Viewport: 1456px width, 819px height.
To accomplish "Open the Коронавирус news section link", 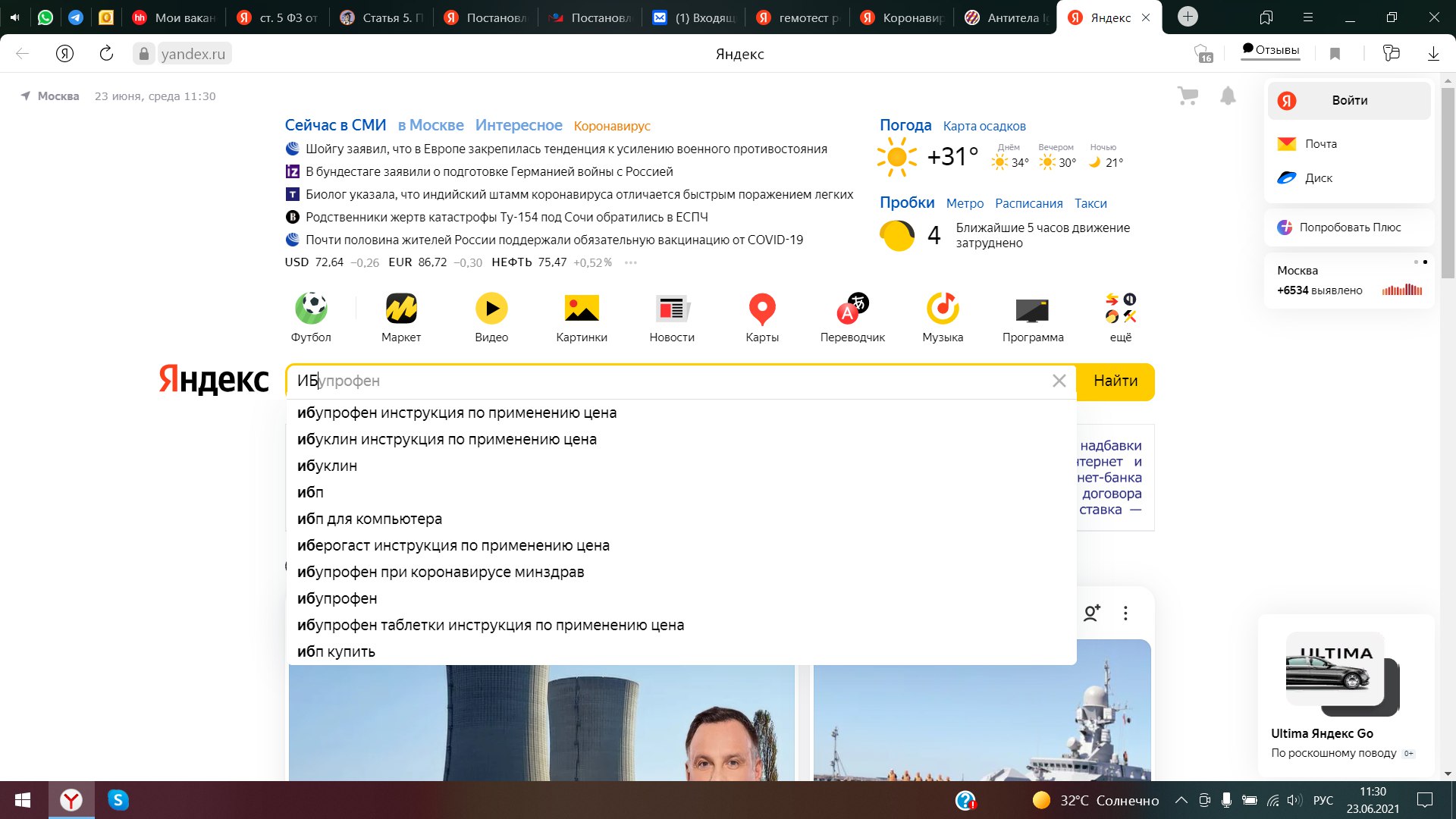I will coord(612,126).
